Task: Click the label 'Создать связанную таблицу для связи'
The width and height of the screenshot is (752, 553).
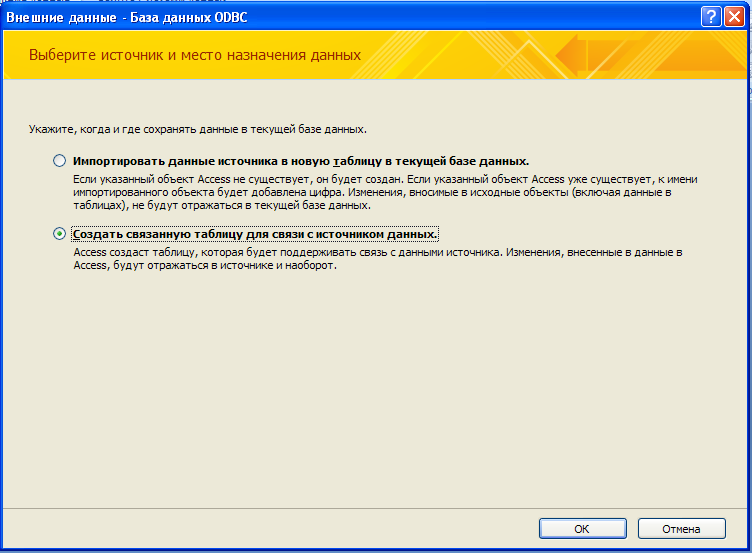Action: (x=255, y=233)
